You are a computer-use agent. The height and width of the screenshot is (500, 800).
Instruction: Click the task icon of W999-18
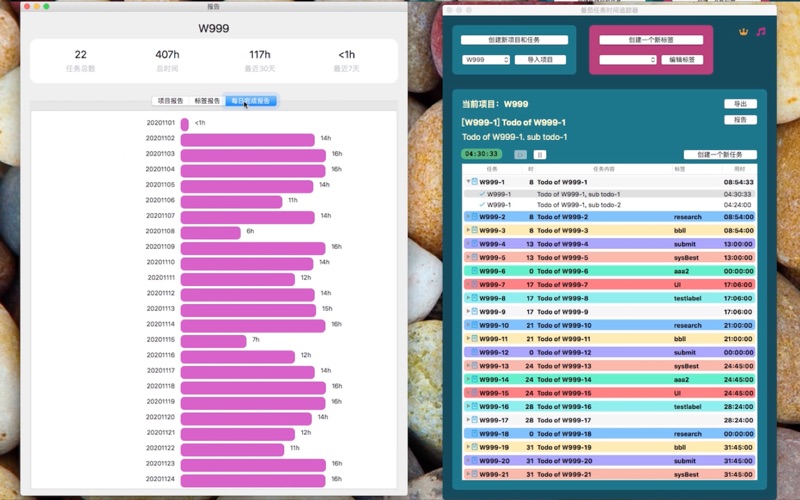coord(474,434)
